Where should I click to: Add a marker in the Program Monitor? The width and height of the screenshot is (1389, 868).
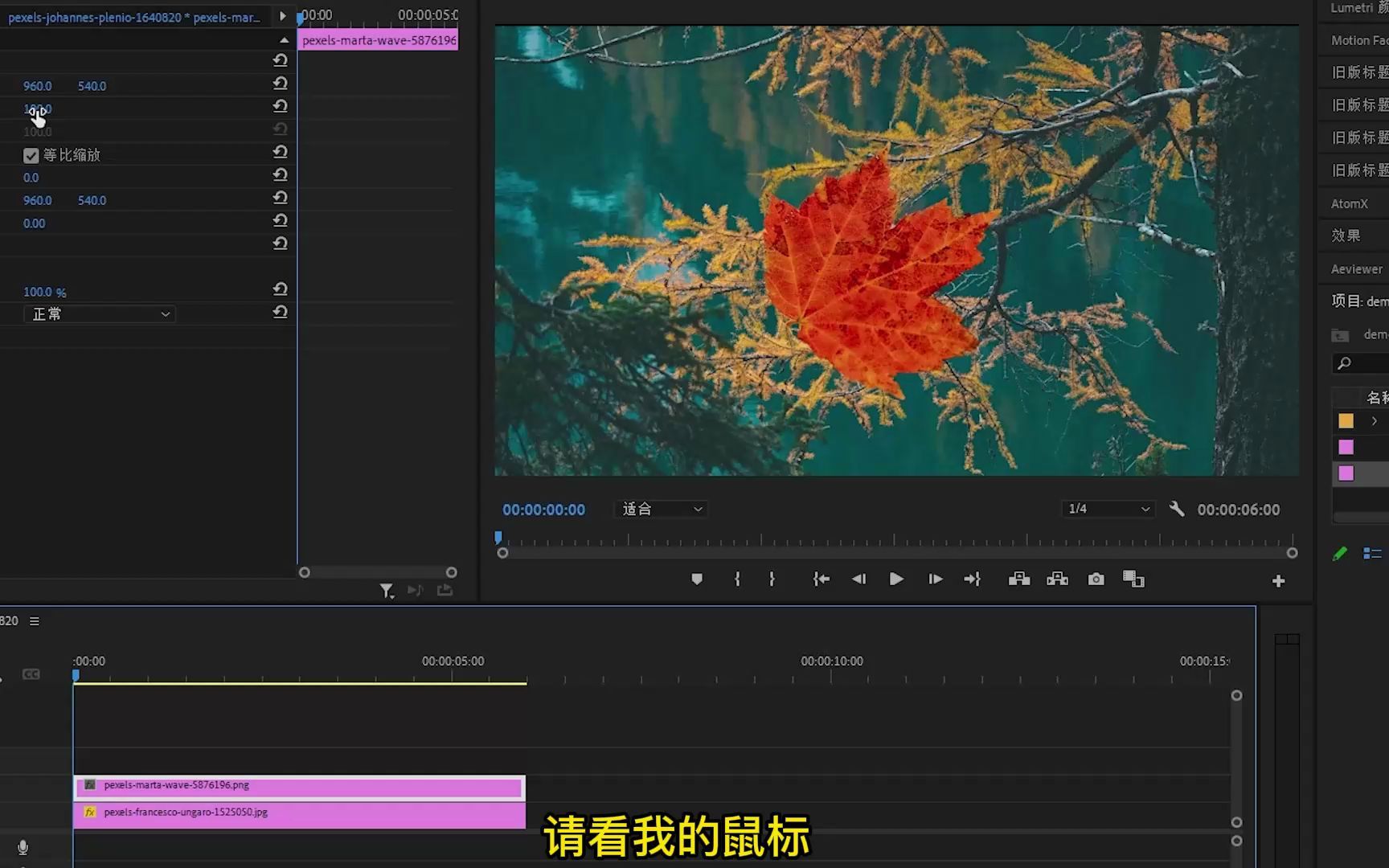point(696,579)
